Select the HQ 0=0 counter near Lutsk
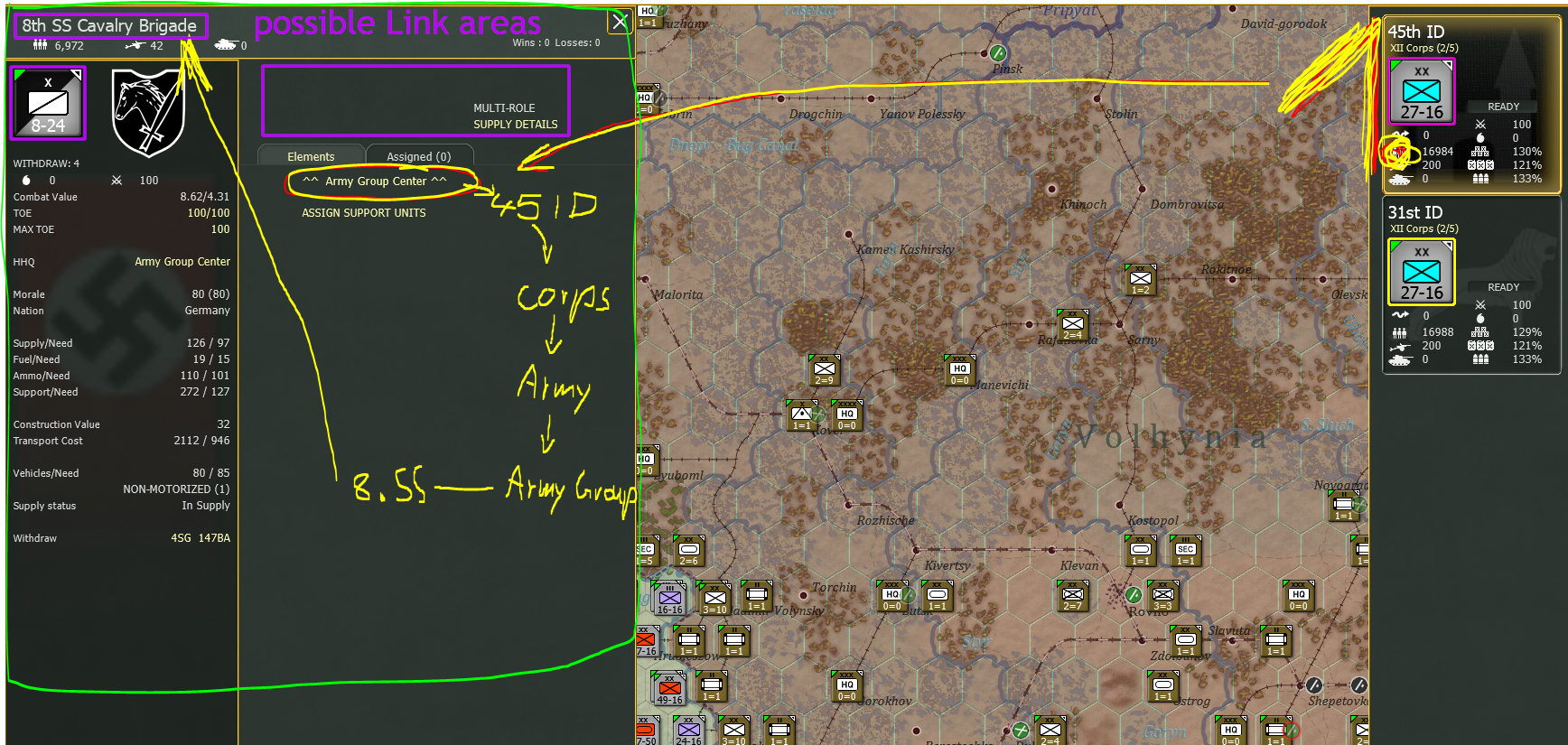 pyautogui.click(x=892, y=596)
